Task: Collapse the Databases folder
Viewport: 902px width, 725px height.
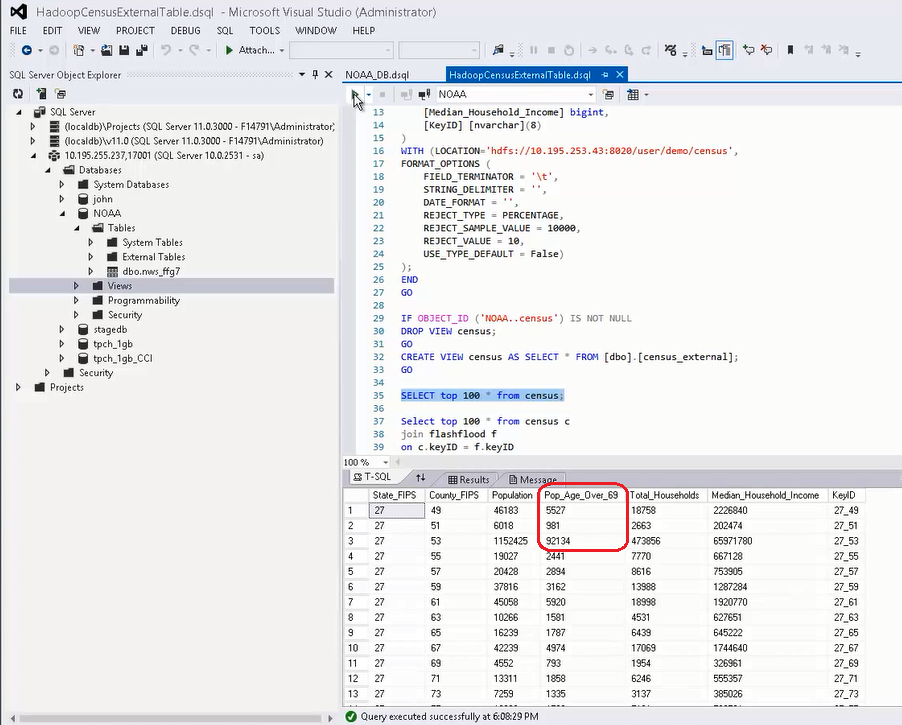Action: pos(48,170)
